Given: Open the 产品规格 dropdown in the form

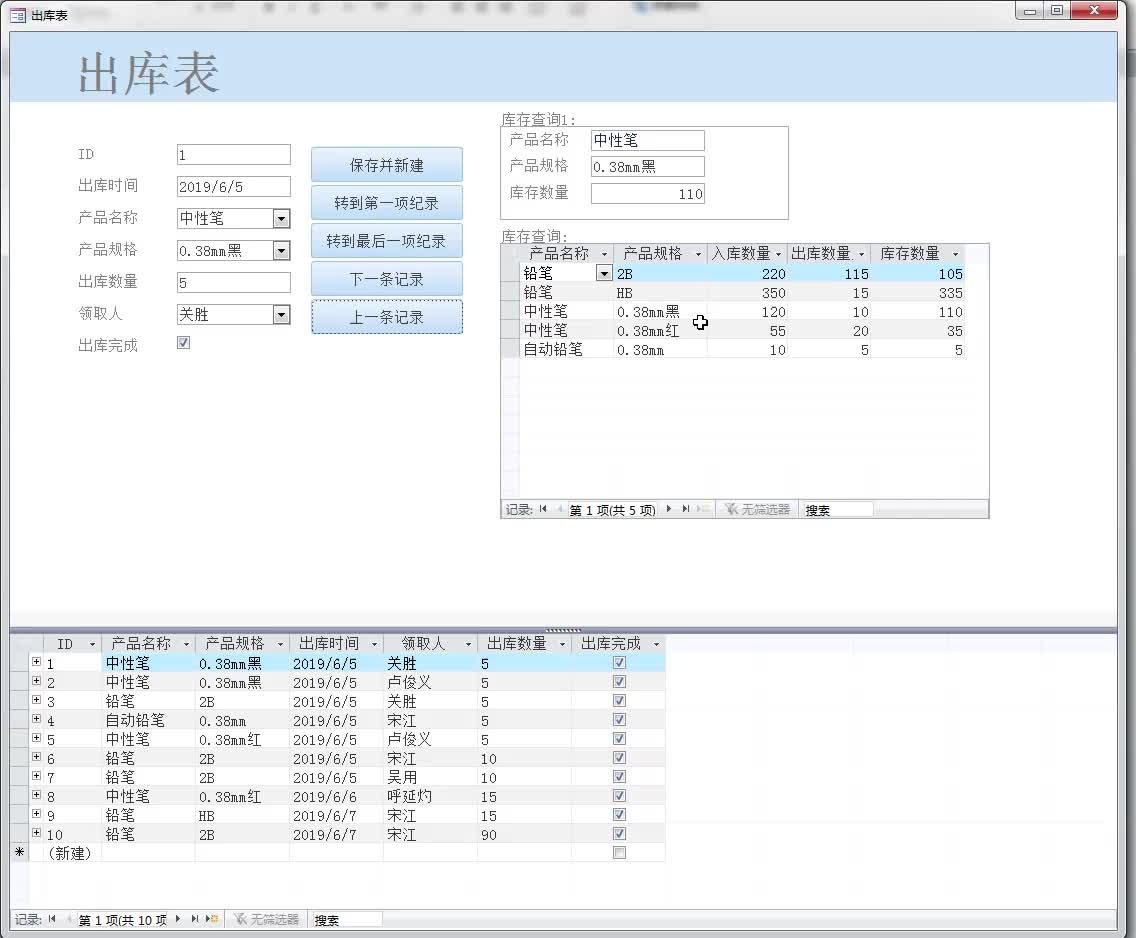Looking at the screenshot, I should (x=282, y=251).
